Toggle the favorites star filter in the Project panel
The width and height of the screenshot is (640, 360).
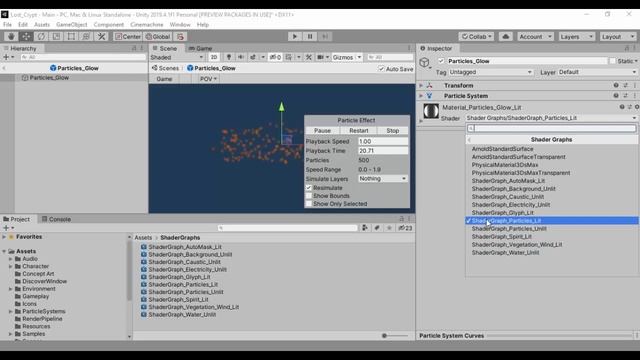tap(389, 228)
